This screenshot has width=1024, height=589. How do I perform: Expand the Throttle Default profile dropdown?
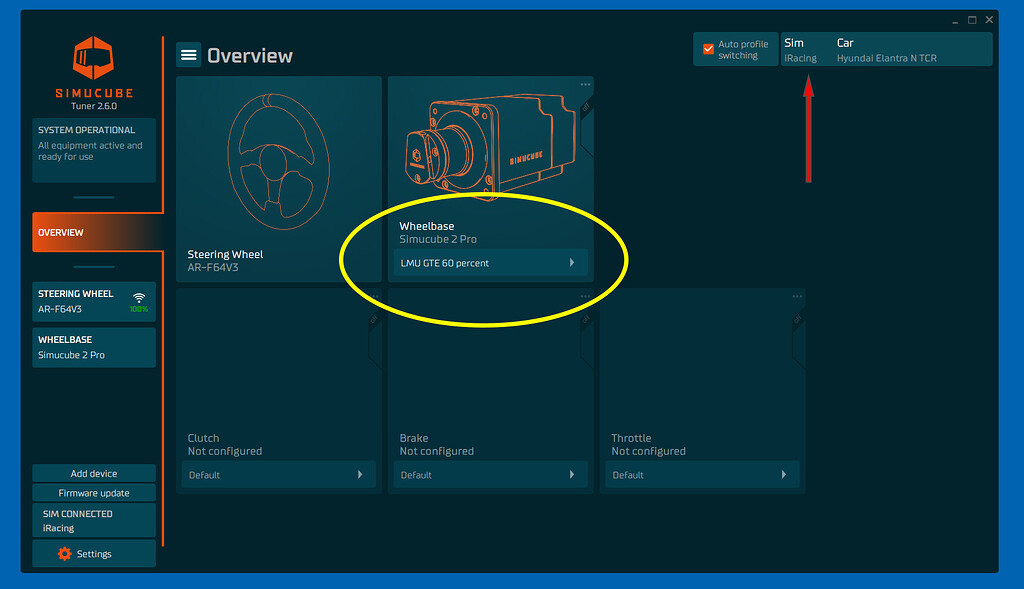tap(701, 474)
